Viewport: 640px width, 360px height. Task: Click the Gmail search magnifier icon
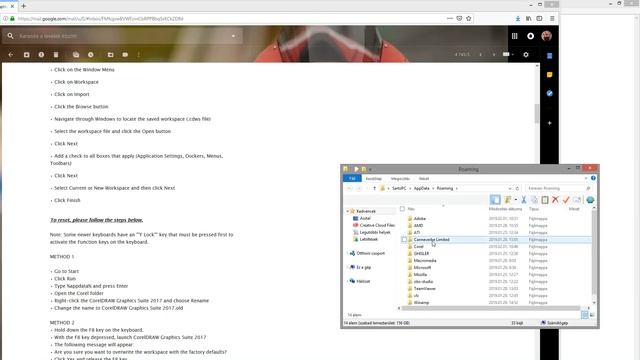point(10,36)
